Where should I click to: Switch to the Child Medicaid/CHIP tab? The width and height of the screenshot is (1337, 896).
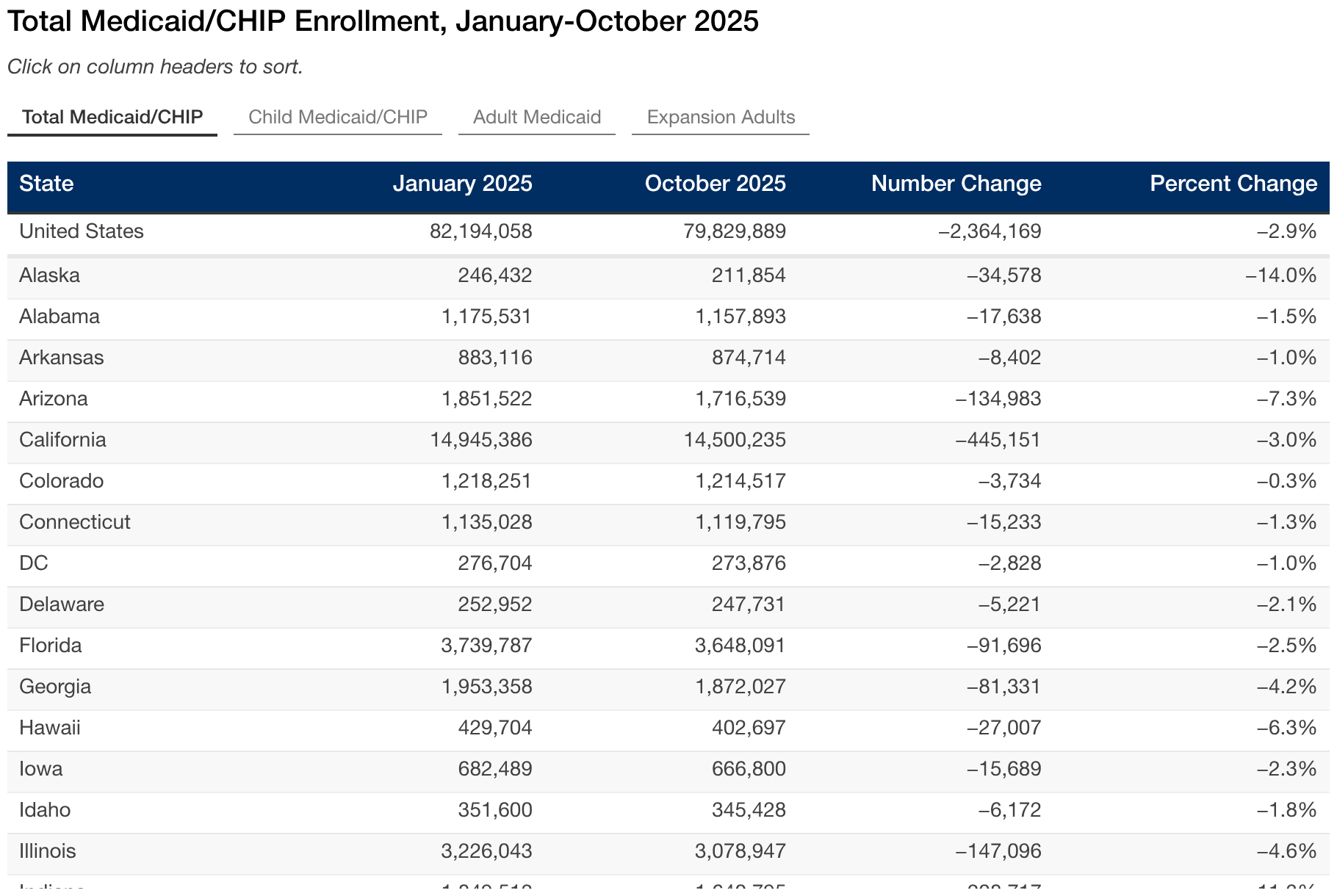[338, 118]
